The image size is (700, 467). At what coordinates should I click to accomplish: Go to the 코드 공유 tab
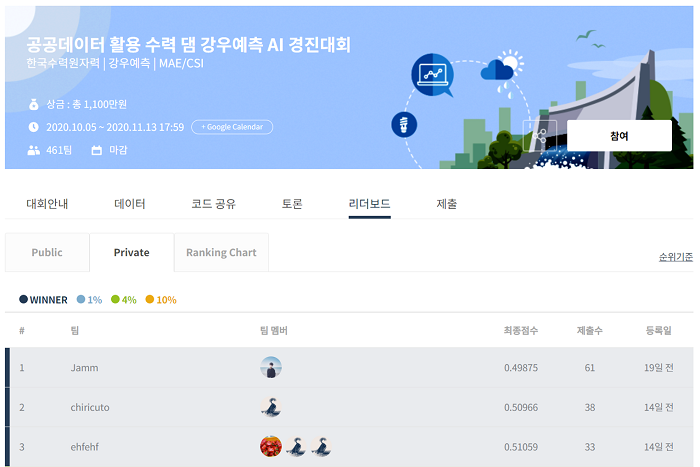click(213, 204)
